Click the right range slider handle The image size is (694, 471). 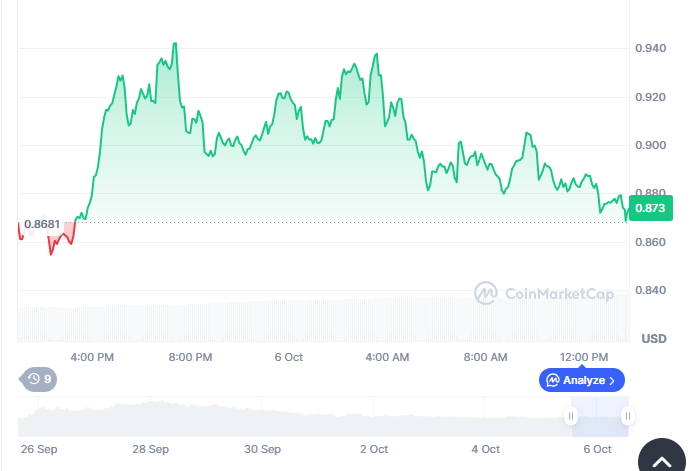pyautogui.click(x=627, y=416)
